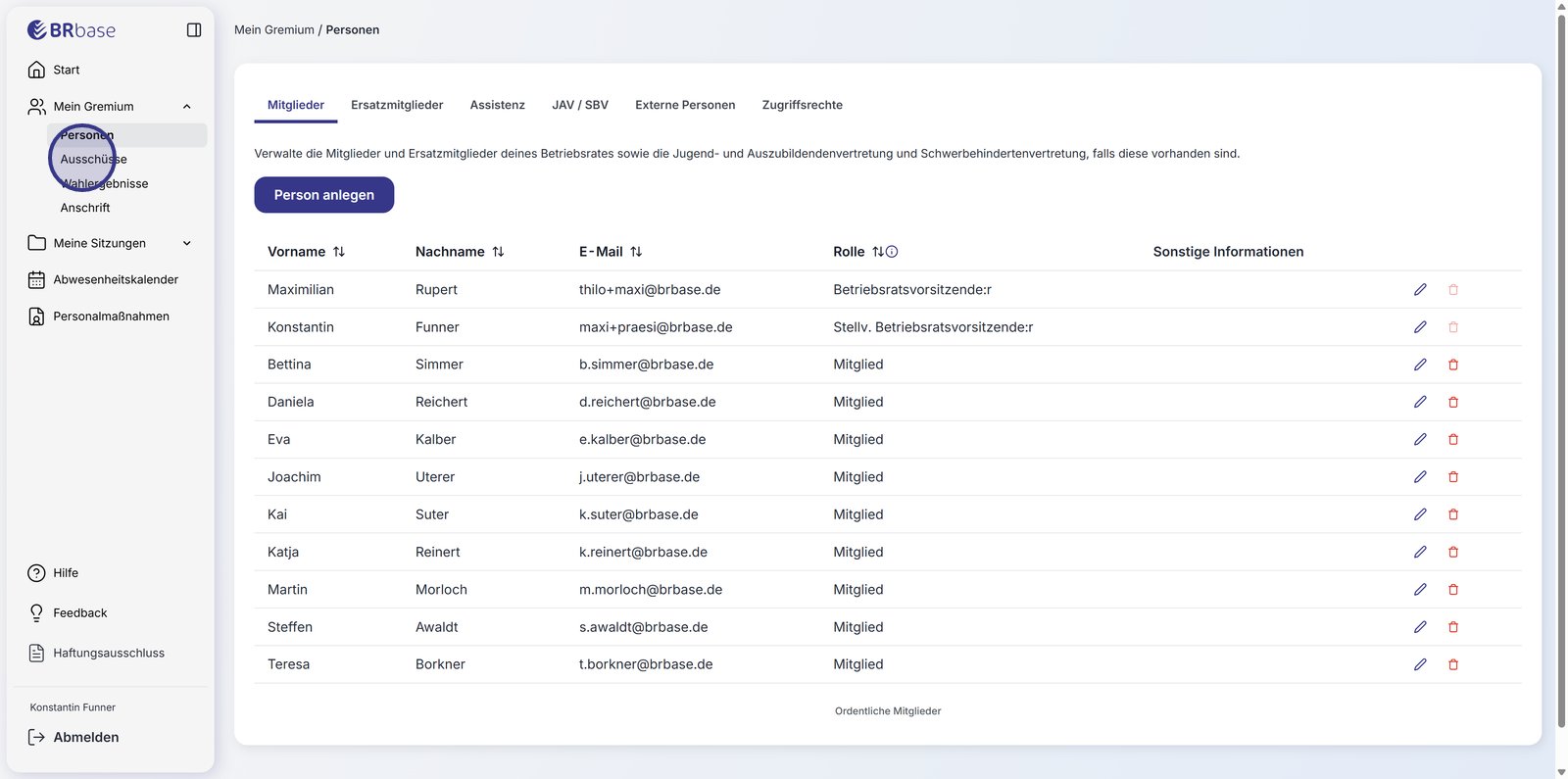
Task: Edit Martin Morloch via the pencil icon
Action: pyautogui.click(x=1420, y=590)
